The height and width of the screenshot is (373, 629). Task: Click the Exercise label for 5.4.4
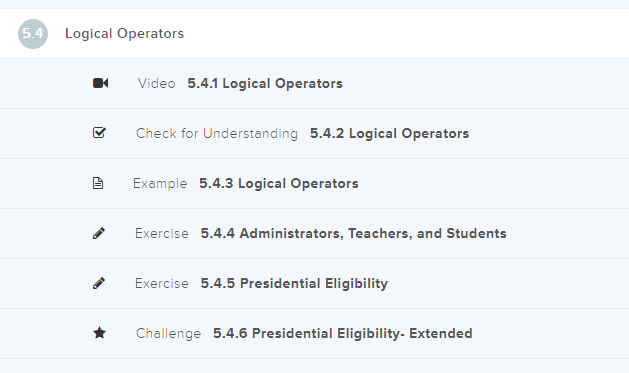tap(162, 233)
